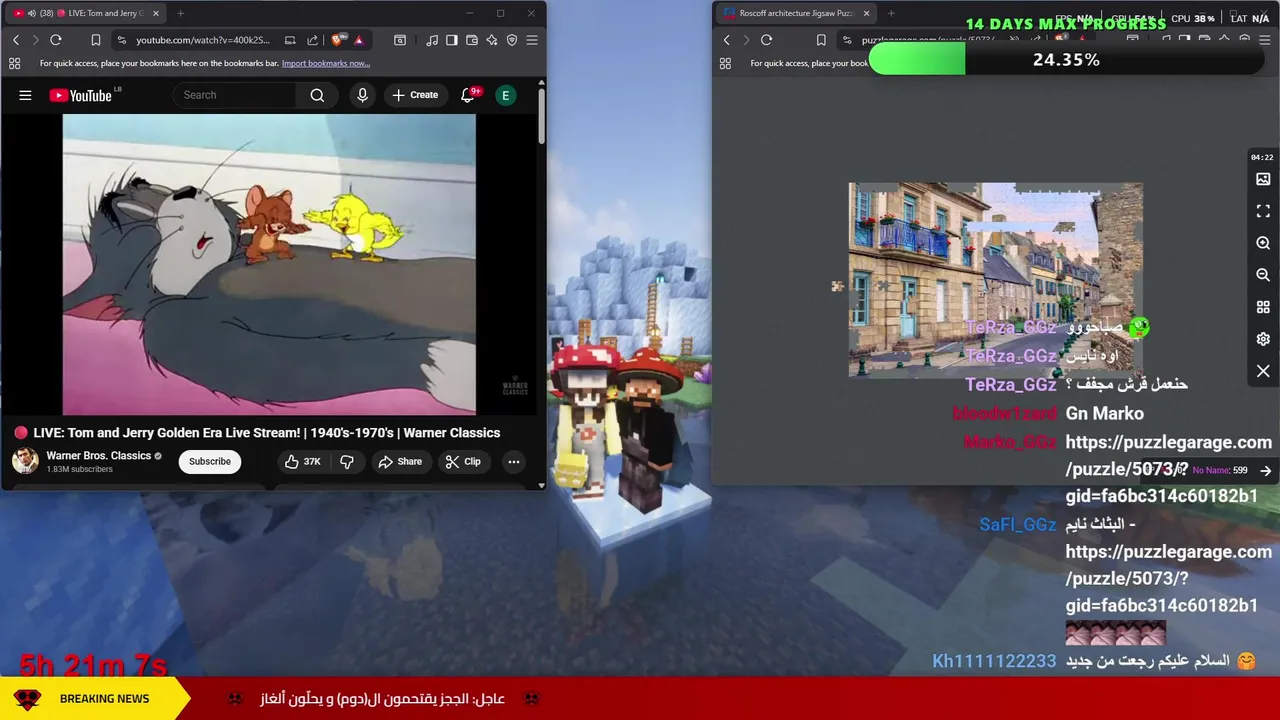Go back in the YouTube window
1280x720 pixels.
16,40
